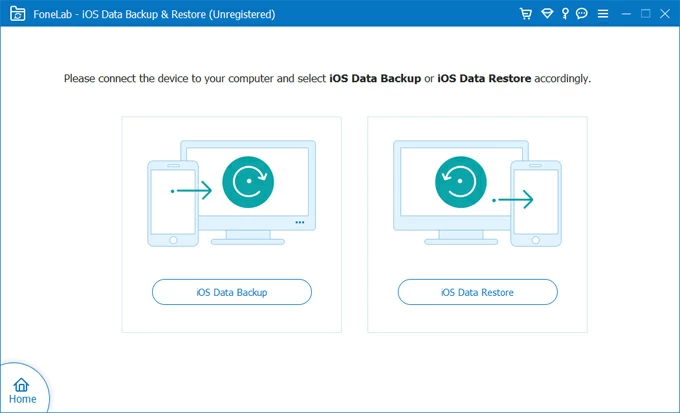Image resolution: width=680 pixels, height=413 pixels.
Task: Click the FoneLab app logo in title bar
Action: [x=16, y=14]
